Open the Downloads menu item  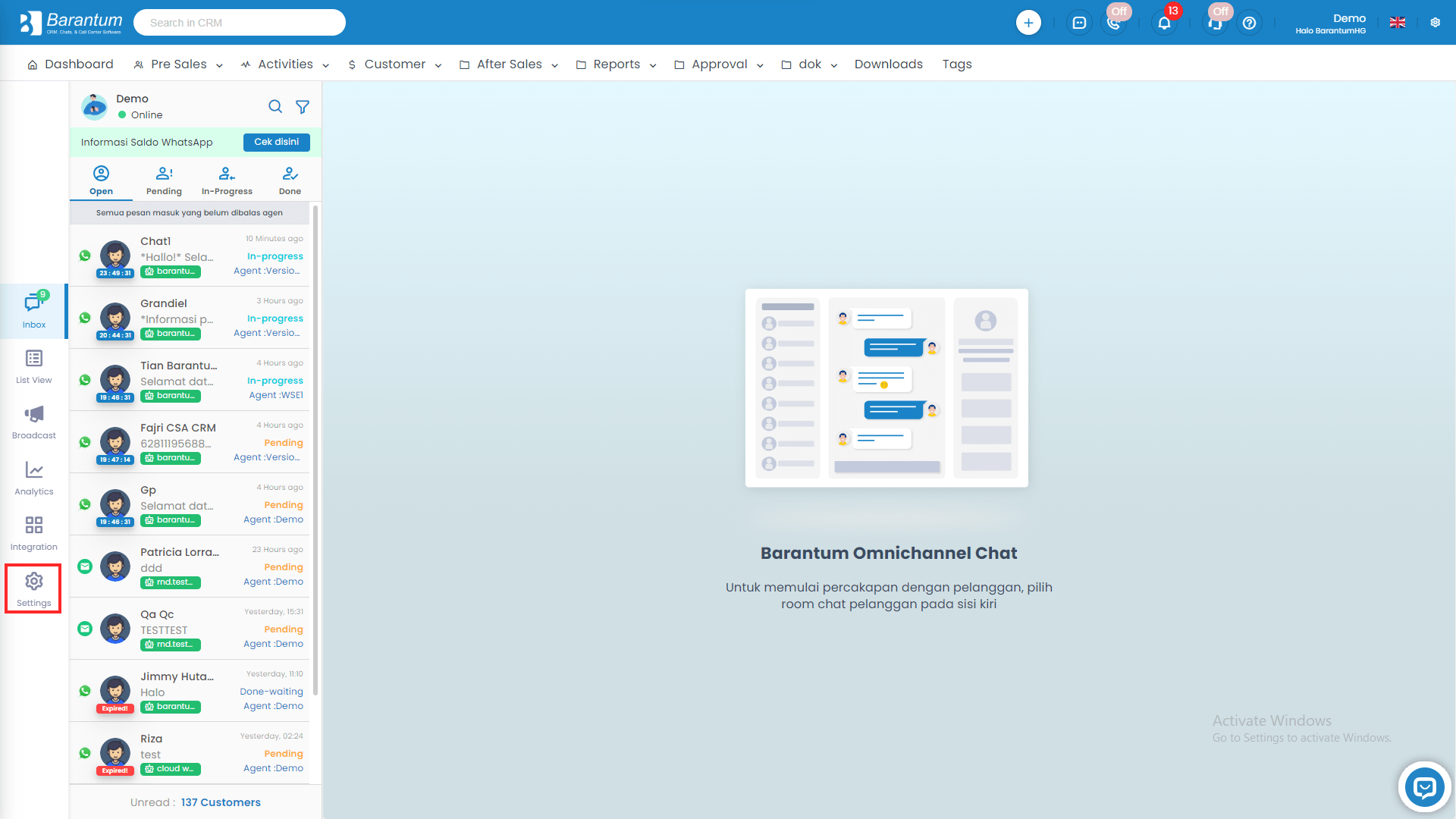(888, 64)
